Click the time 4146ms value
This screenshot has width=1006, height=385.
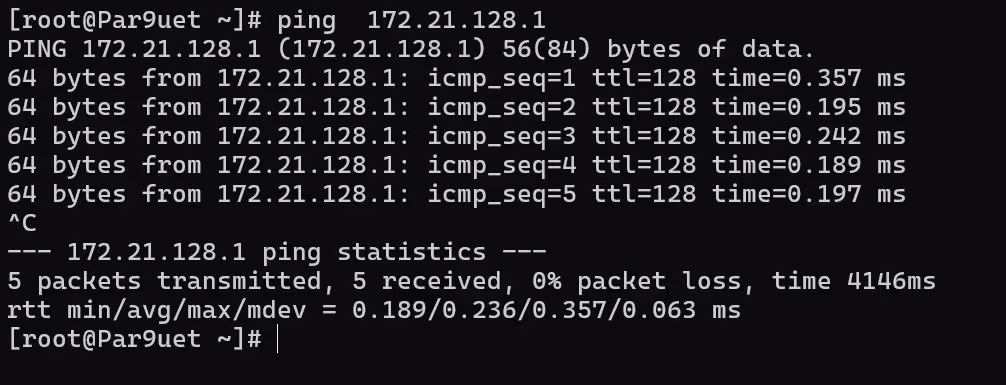click(x=854, y=281)
